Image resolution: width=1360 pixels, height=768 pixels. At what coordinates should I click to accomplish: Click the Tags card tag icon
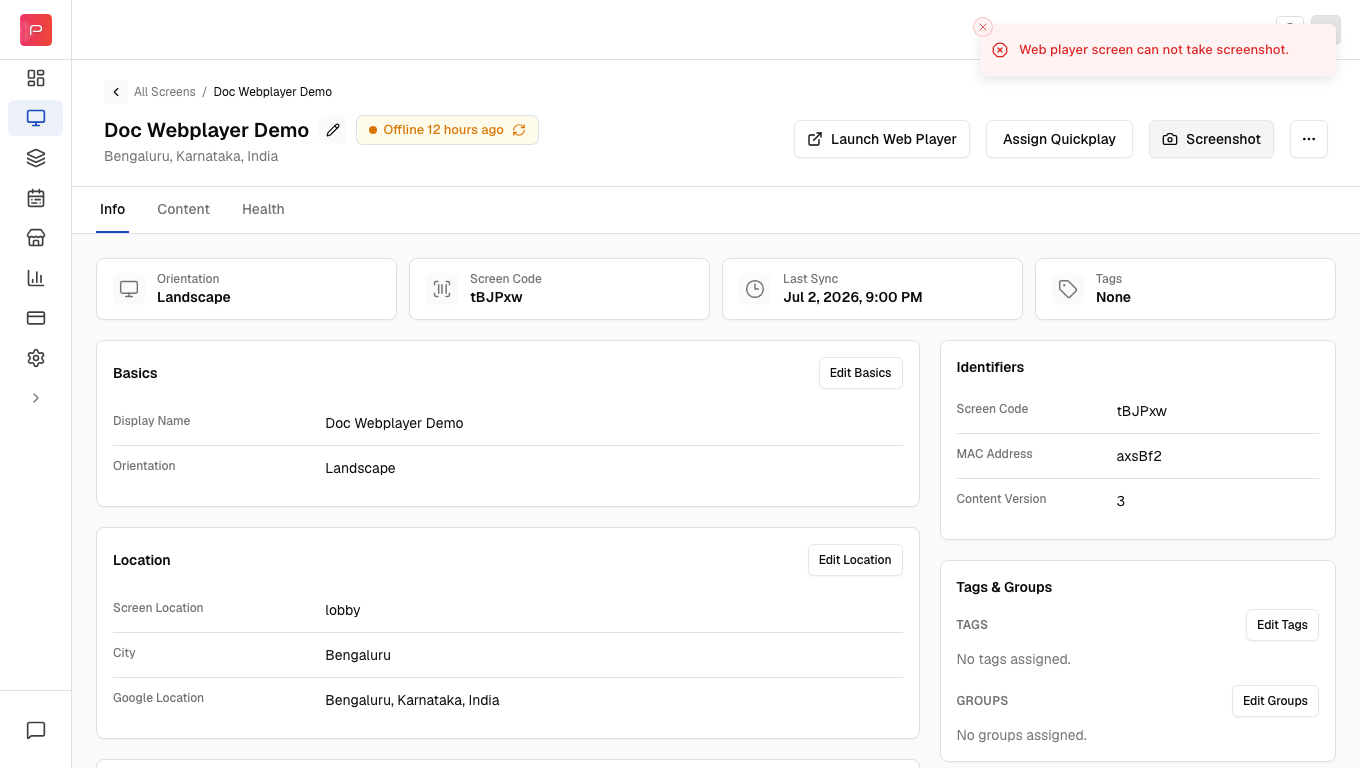click(x=1068, y=289)
